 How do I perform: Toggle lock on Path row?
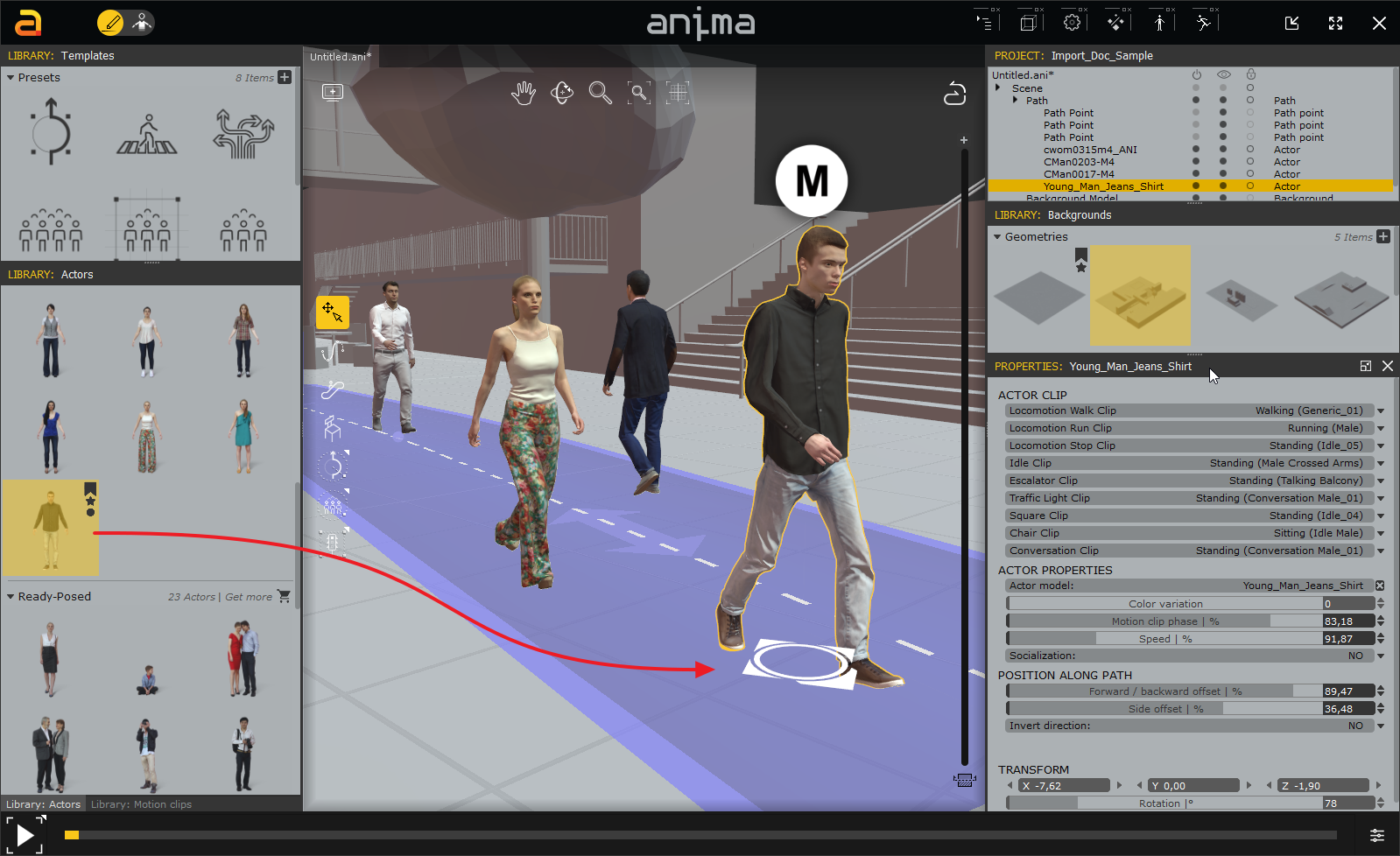pyautogui.click(x=1250, y=100)
